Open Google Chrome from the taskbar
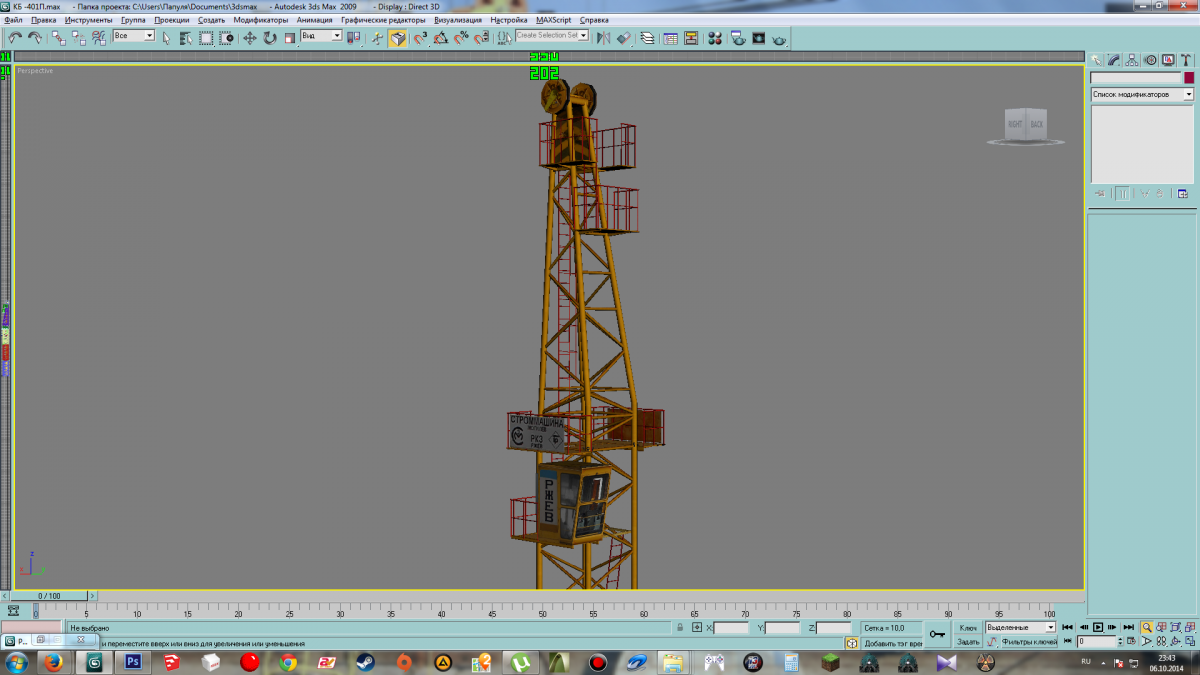This screenshot has width=1200, height=675. click(288, 662)
